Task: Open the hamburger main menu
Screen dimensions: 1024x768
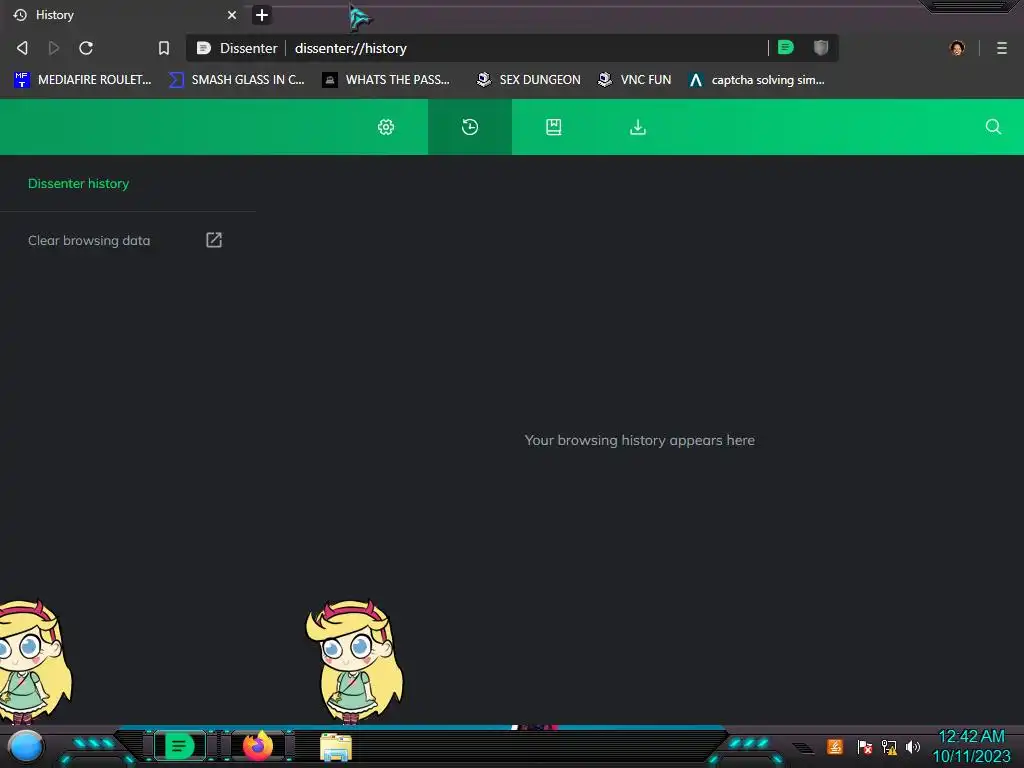Action: point(1002,48)
